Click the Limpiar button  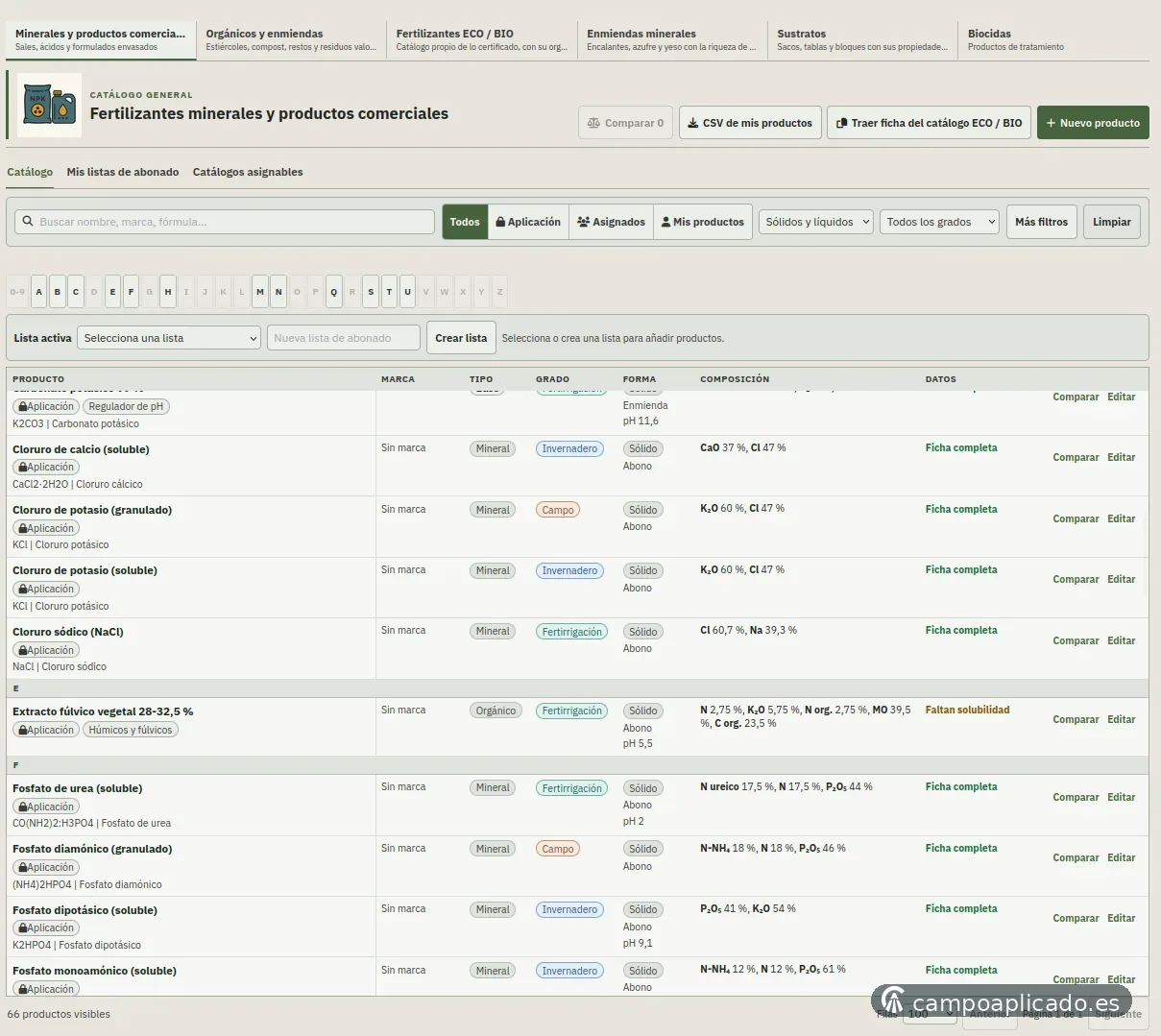(1112, 222)
